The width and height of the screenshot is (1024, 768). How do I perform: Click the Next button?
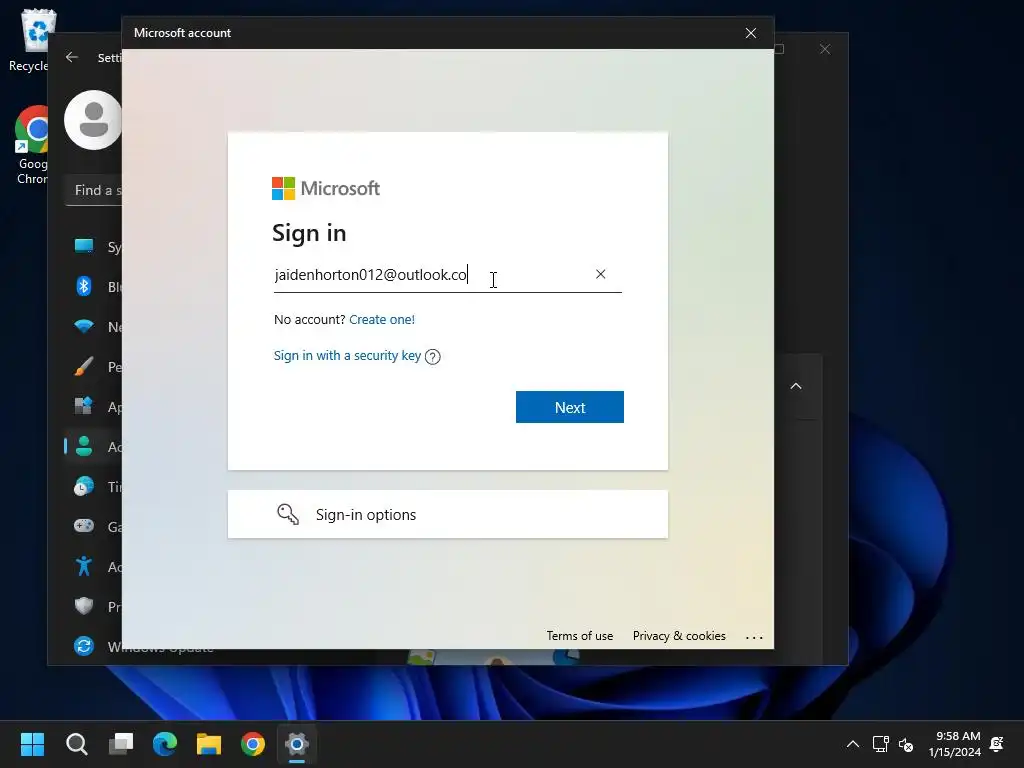point(569,407)
